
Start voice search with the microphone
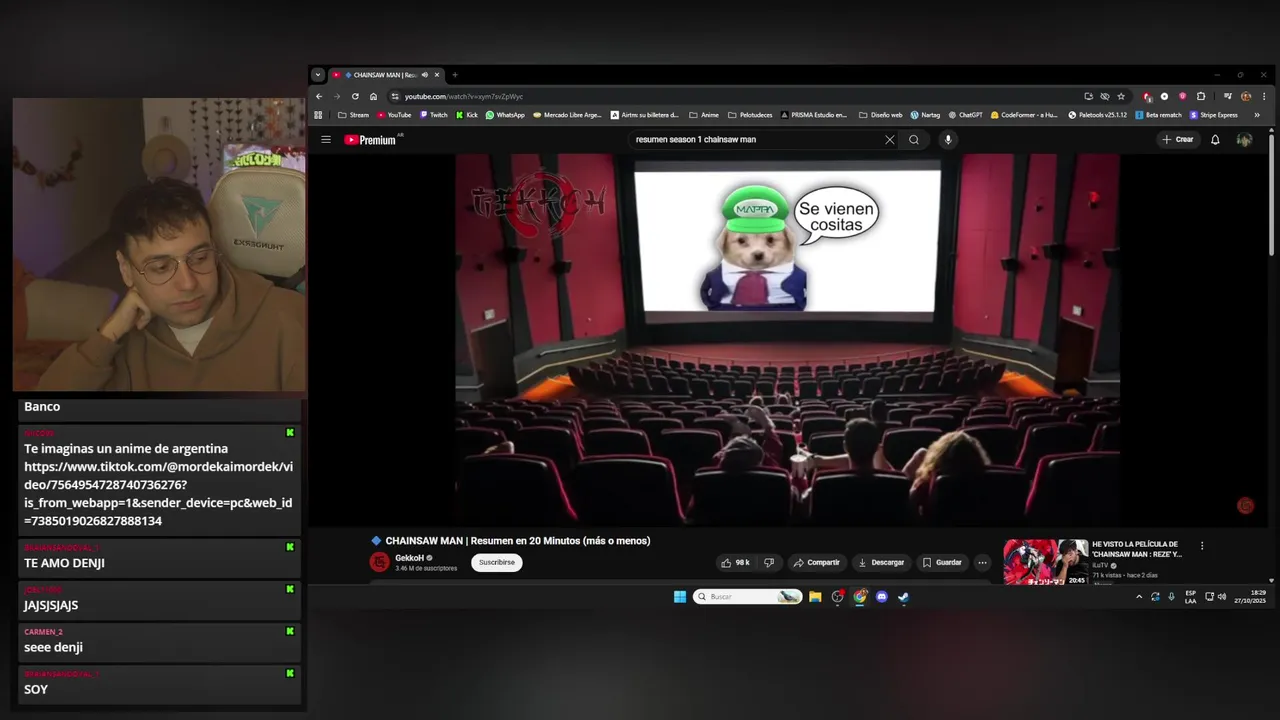(x=948, y=140)
